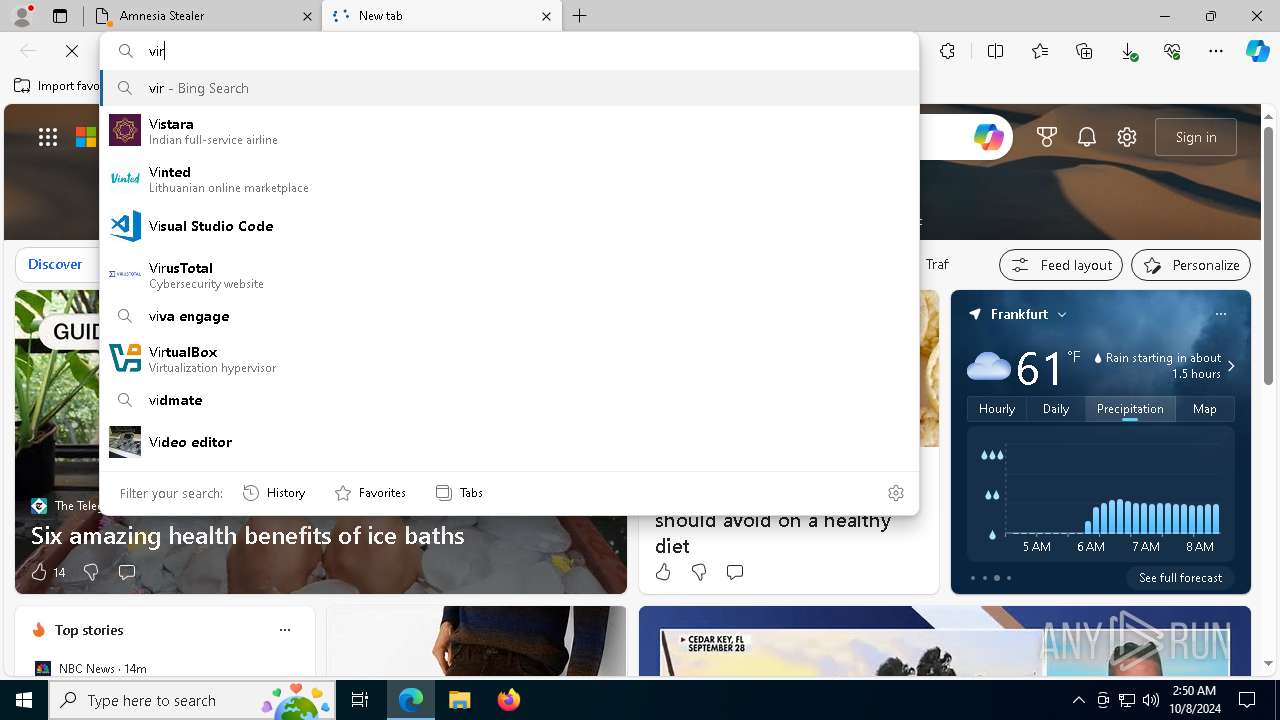Image resolution: width=1280 pixels, height=720 pixels.
Task: Click the Personalize button
Action: pyautogui.click(x=1191, y=265)
